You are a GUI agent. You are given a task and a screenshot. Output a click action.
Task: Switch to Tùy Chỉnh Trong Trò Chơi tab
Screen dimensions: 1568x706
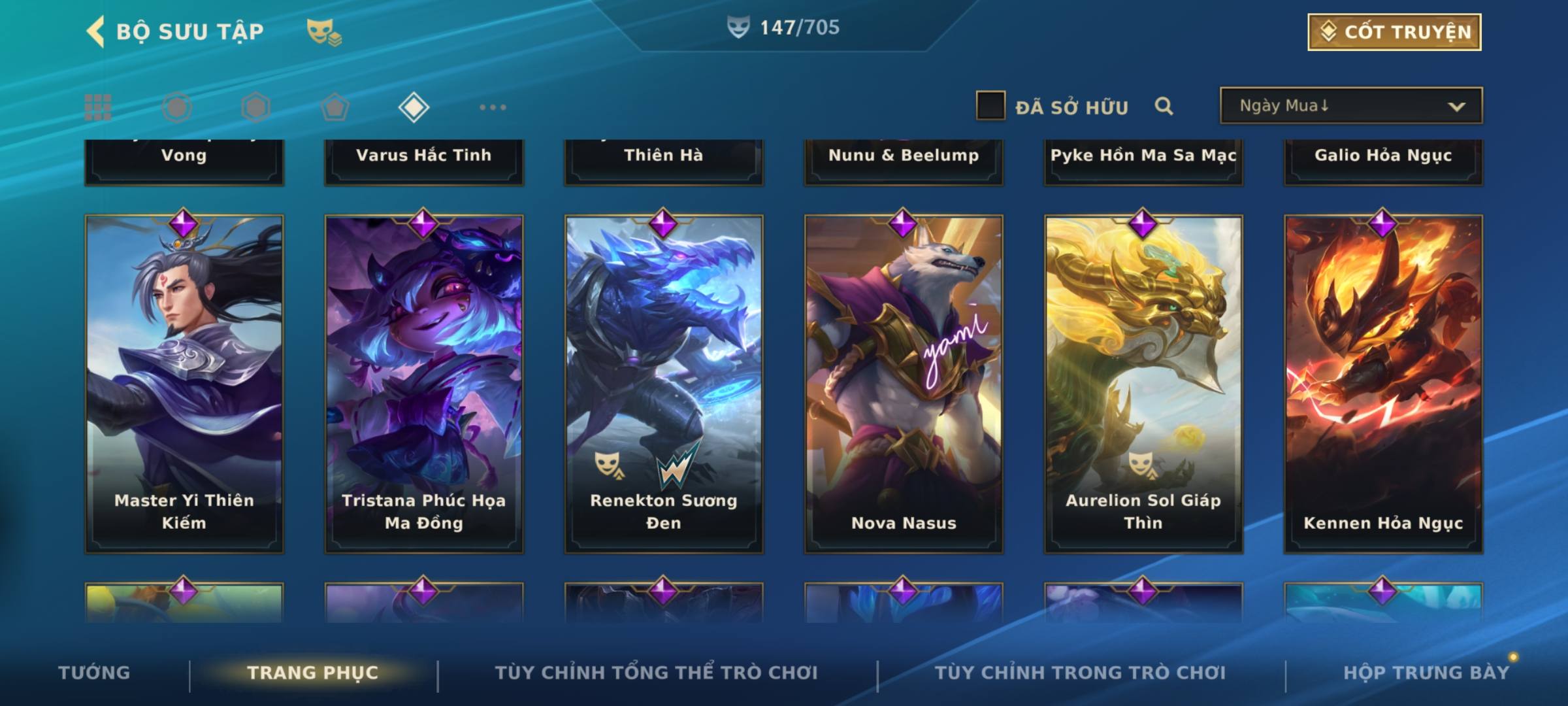point(1081,673)
